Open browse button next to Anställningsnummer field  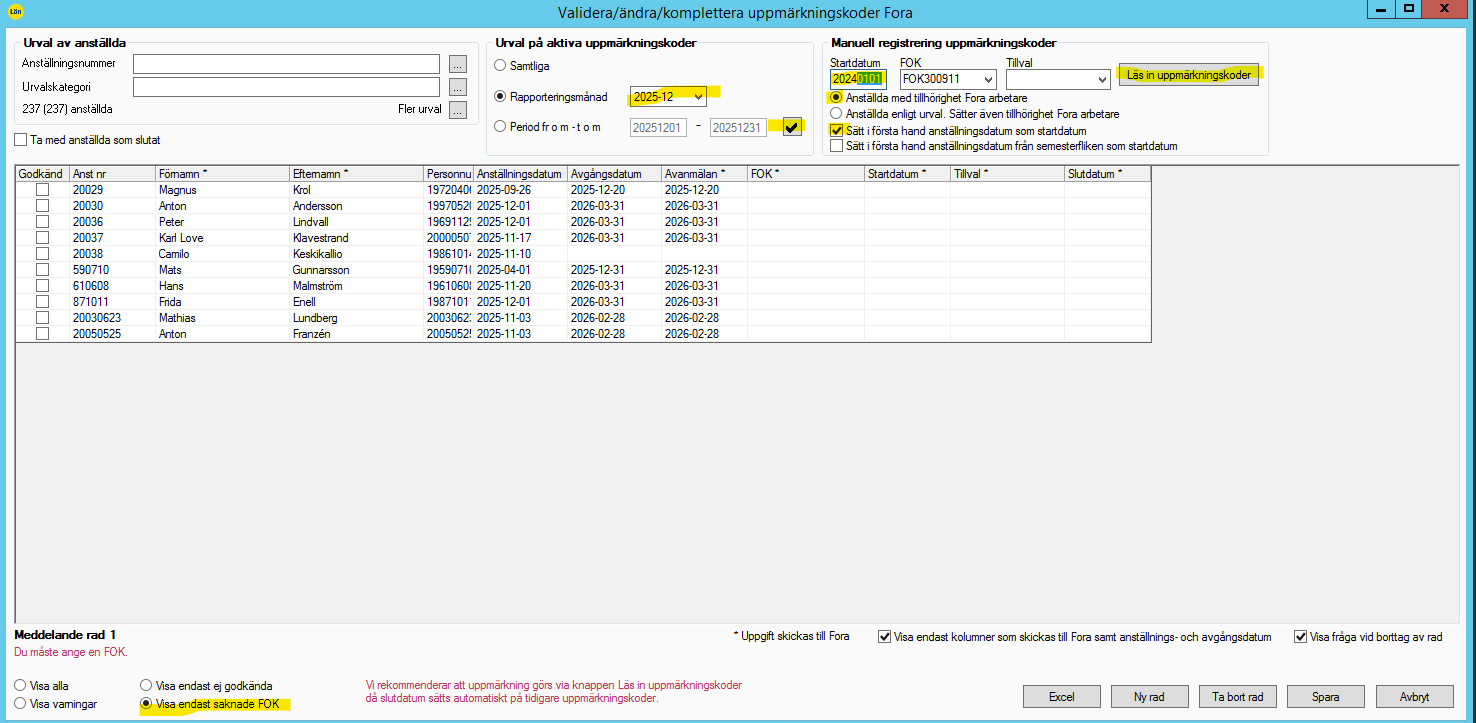pyautogui.click(x=458, y=64)
